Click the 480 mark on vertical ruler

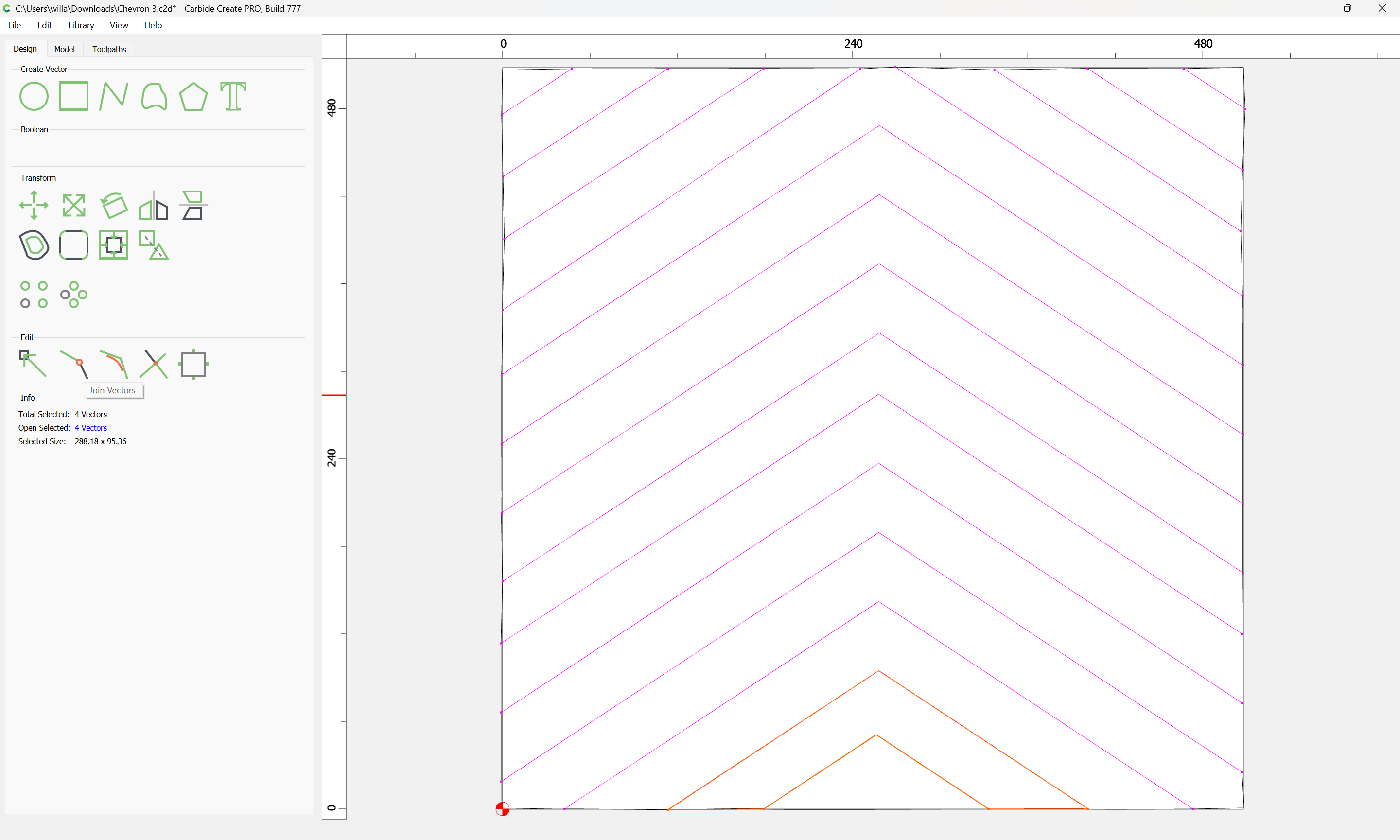332,108
